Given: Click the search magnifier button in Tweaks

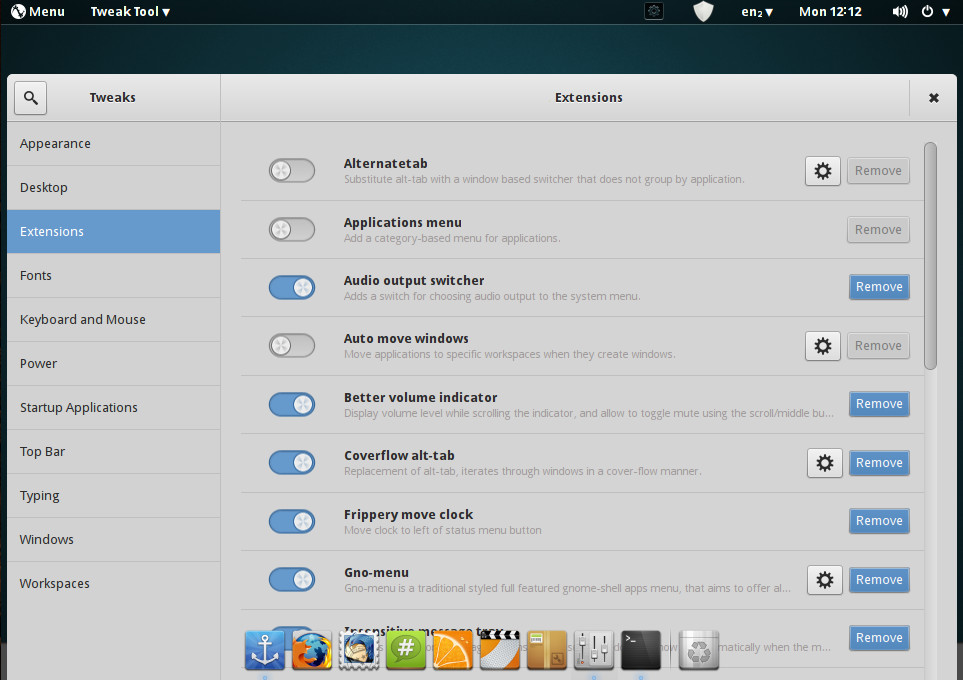Looking at the screenshot, I should (31, 98).
